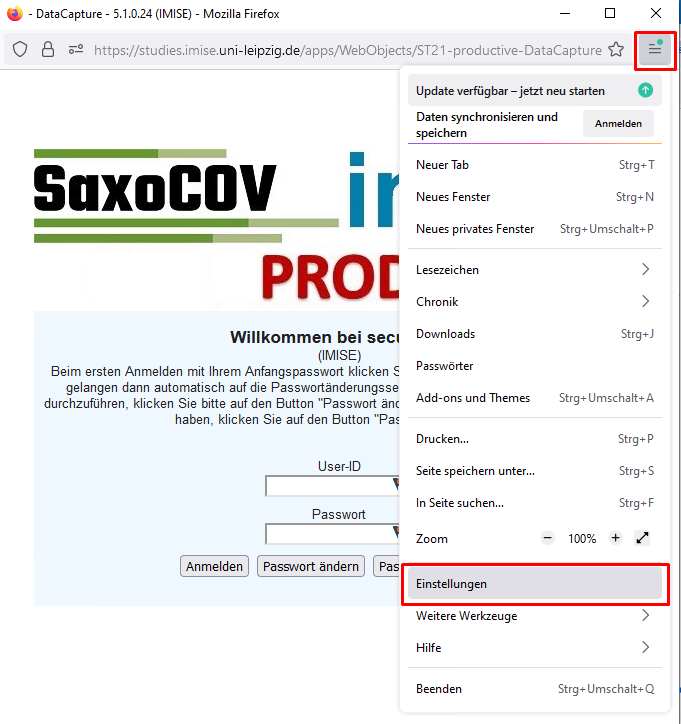Maximize the Firefox window
This screenshot has width=681, height=724.
[x=610, y=13]
